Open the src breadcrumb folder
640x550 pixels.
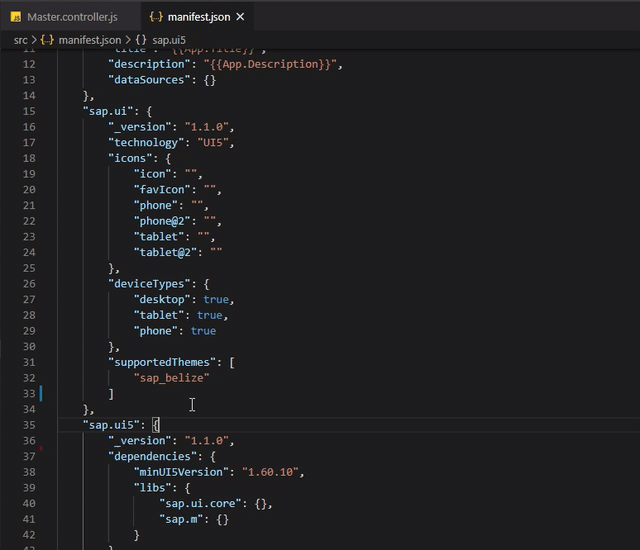[20, 40]
